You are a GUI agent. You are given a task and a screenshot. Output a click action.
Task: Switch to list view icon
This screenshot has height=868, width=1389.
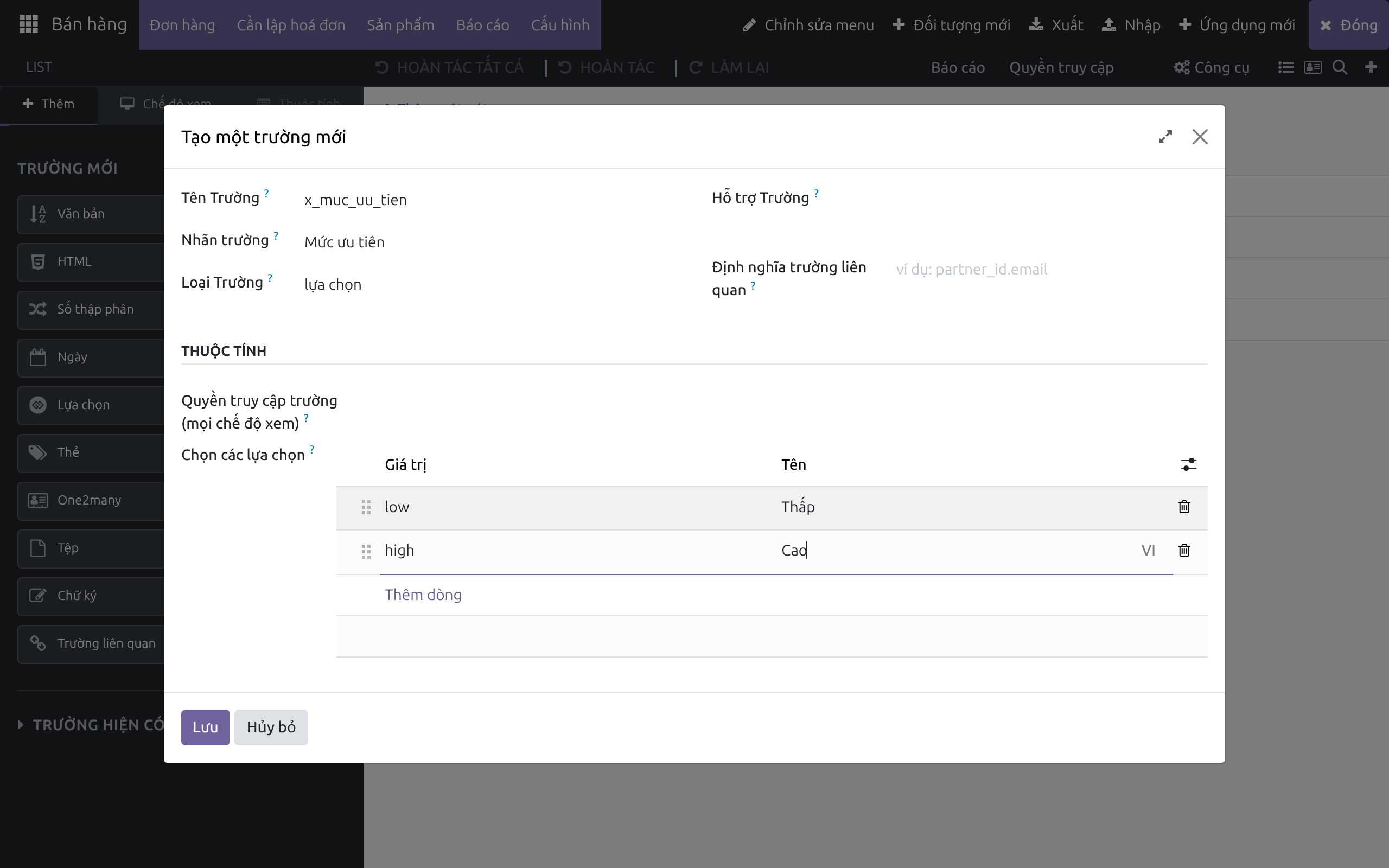tap(1286, 67)
